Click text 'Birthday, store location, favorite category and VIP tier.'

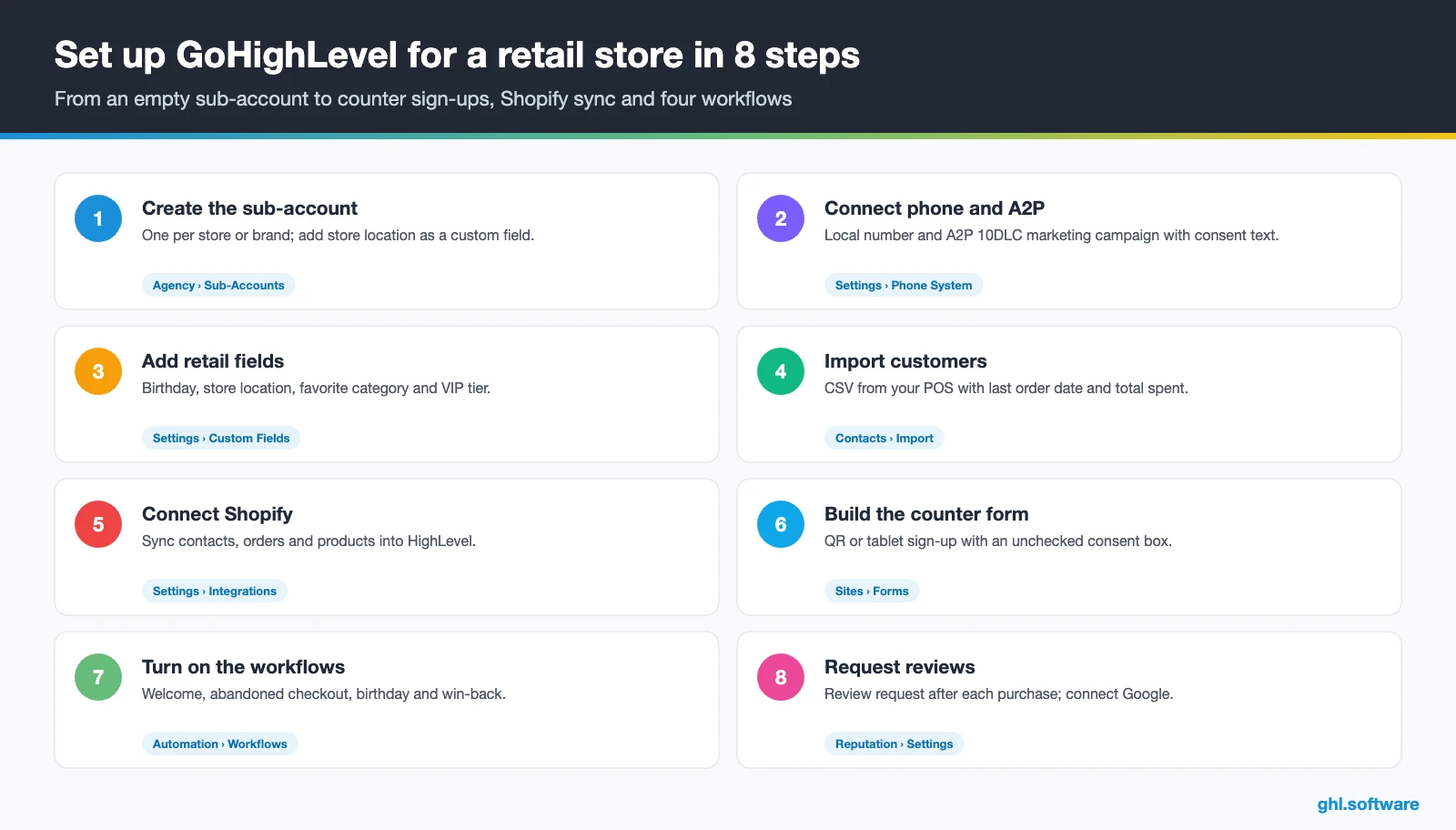[x=316, y=389]
